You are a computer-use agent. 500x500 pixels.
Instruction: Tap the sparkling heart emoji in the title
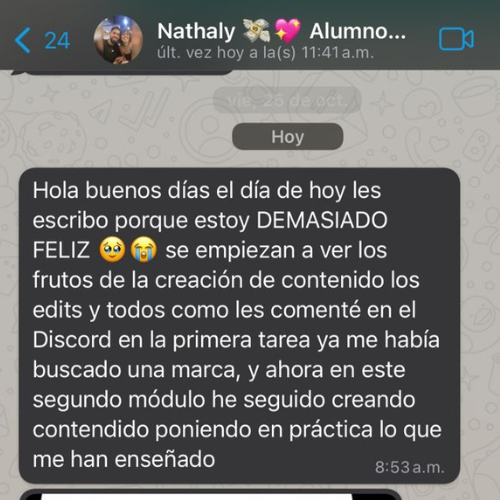tap(287, 31)
